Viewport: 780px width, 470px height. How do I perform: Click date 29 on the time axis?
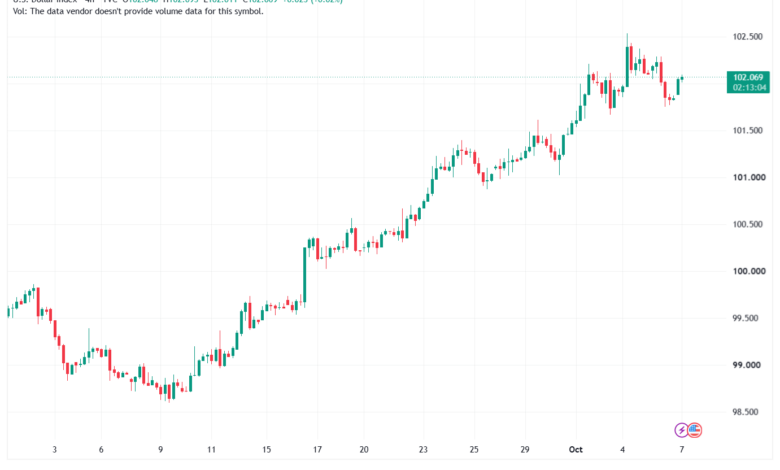(x=525, y=450)
